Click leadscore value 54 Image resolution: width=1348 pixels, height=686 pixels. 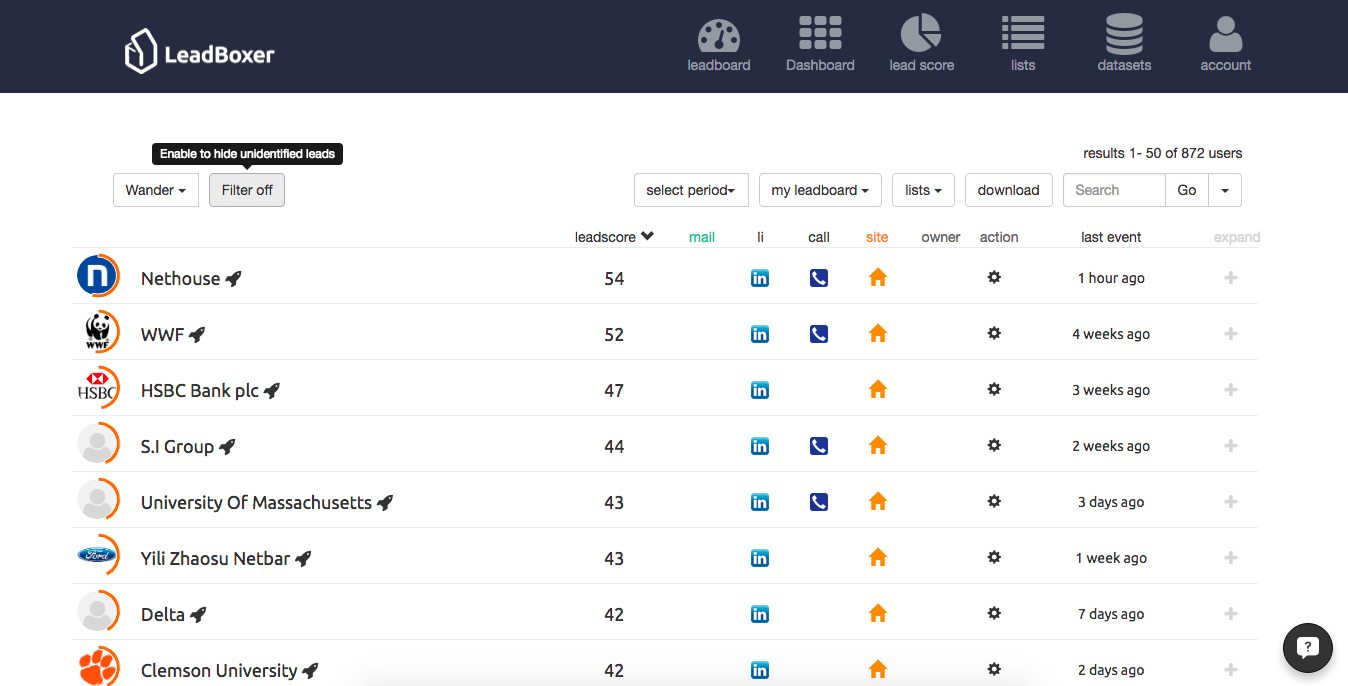click(614, 278)
